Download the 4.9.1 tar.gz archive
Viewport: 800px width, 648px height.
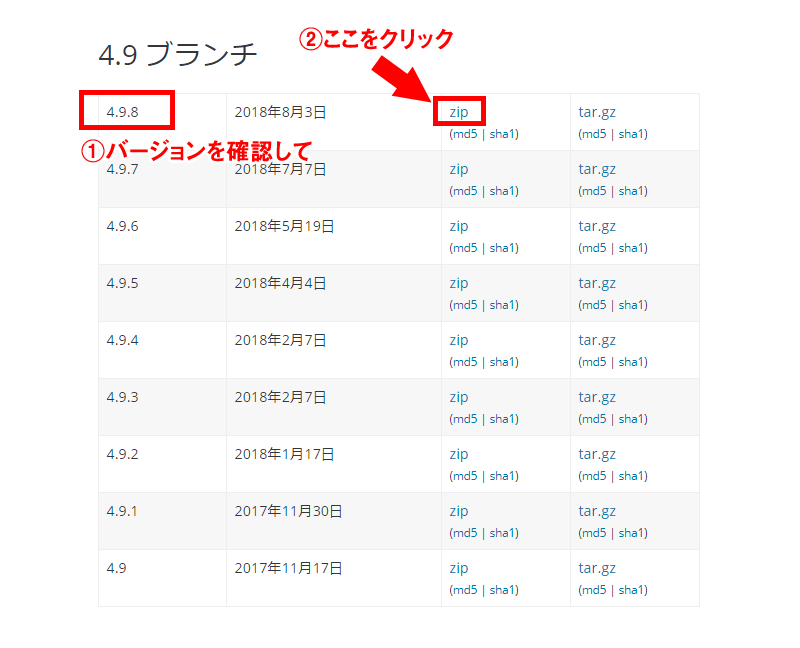point(597,511)
